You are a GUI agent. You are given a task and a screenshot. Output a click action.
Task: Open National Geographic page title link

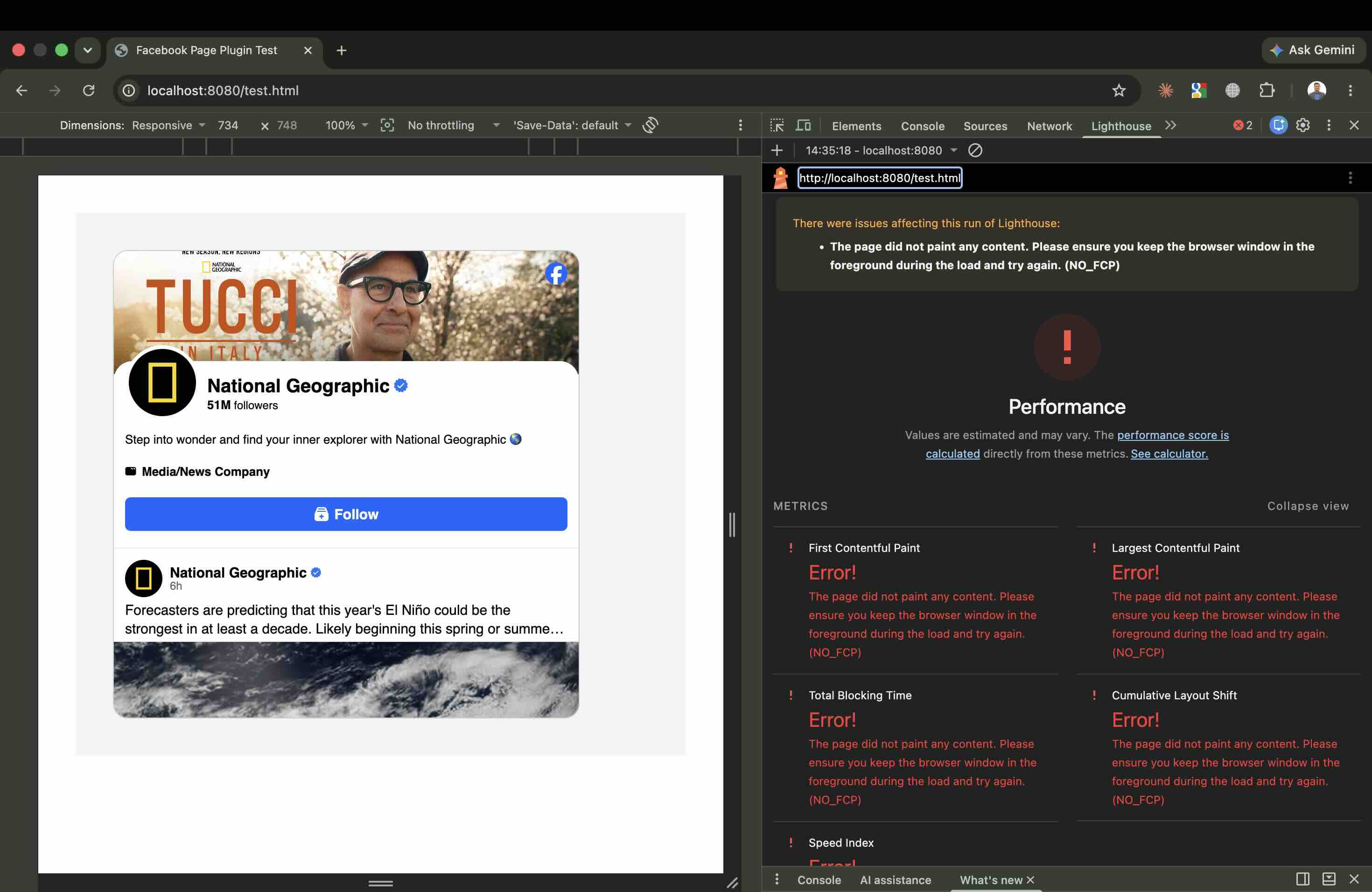pos(298,385)
